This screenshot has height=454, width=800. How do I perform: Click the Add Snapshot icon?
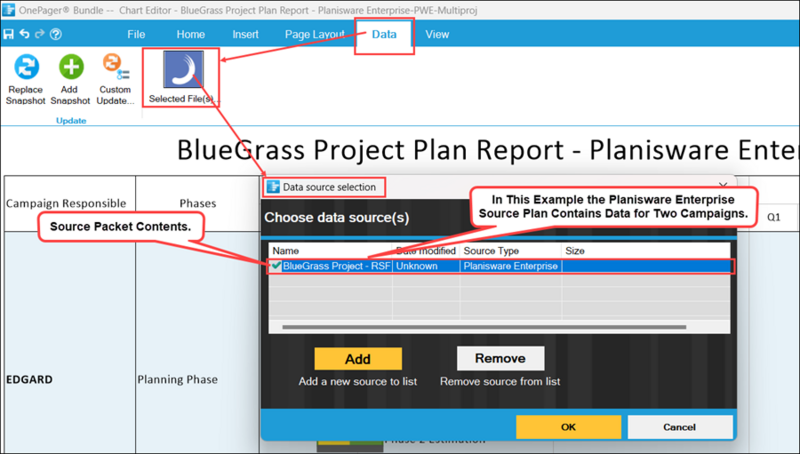click(70, 66)
